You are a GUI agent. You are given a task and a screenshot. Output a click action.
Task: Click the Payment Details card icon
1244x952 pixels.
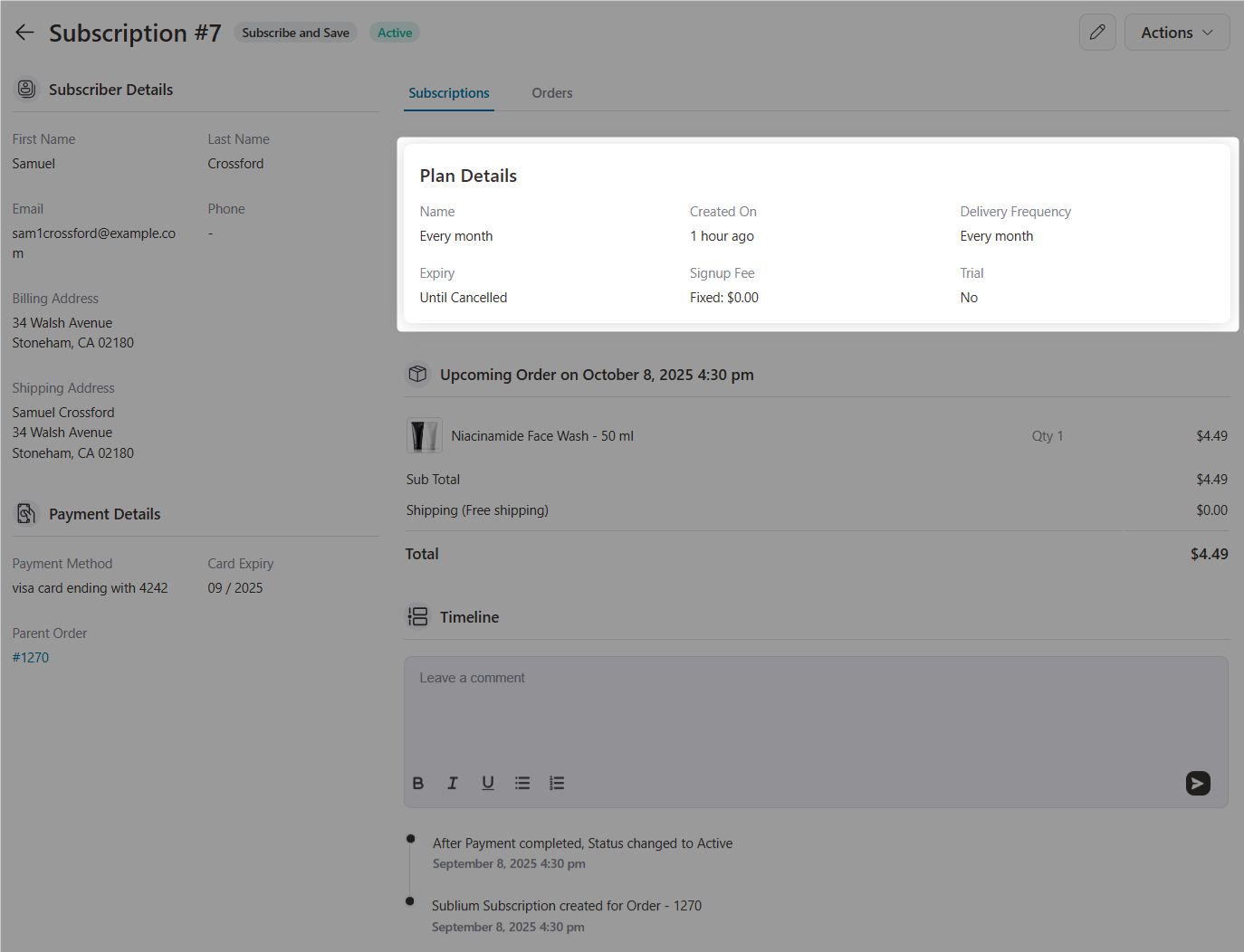pos(26,513)
